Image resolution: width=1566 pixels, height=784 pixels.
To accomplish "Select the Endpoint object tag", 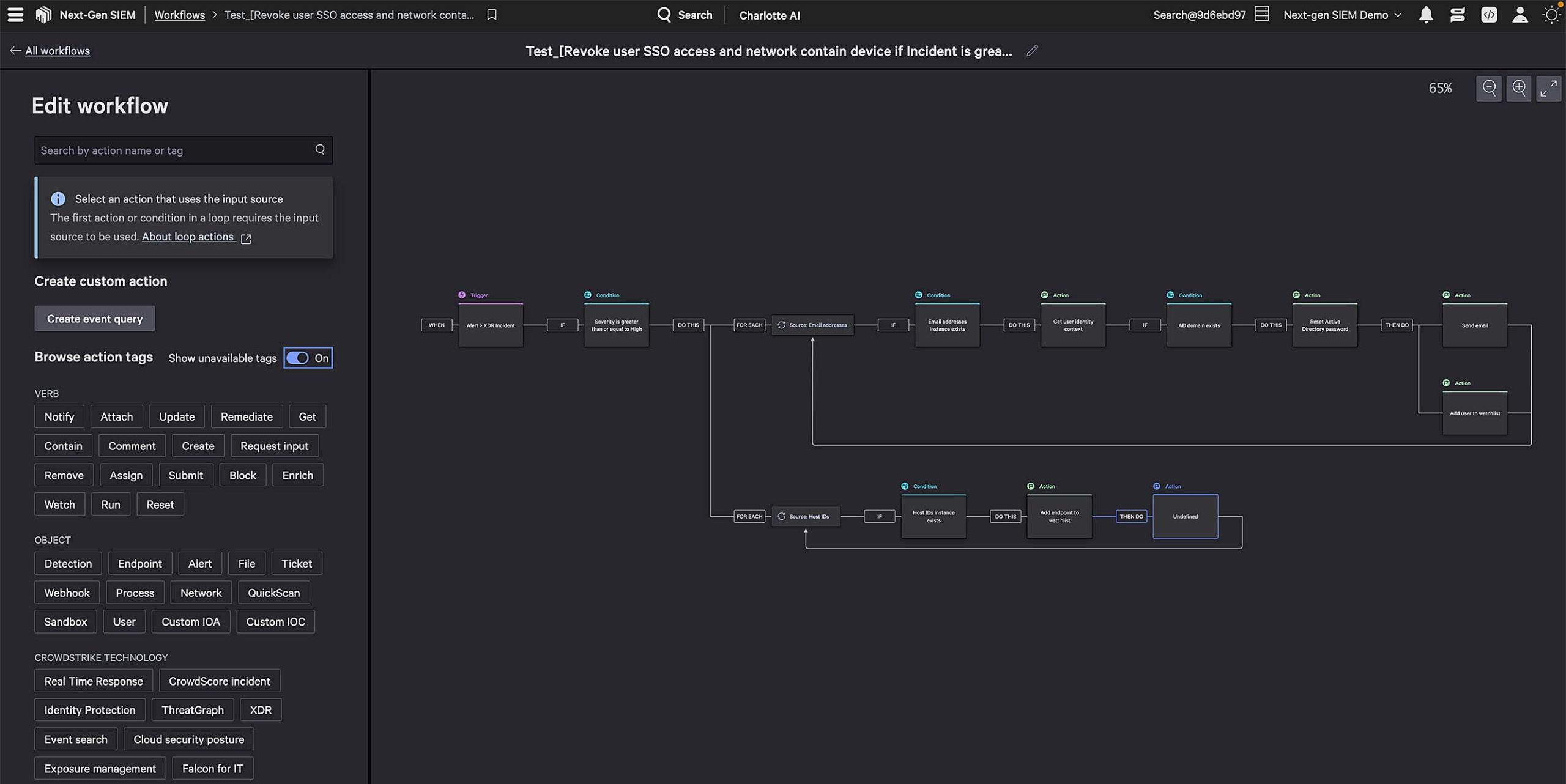I will pos(139,563).
